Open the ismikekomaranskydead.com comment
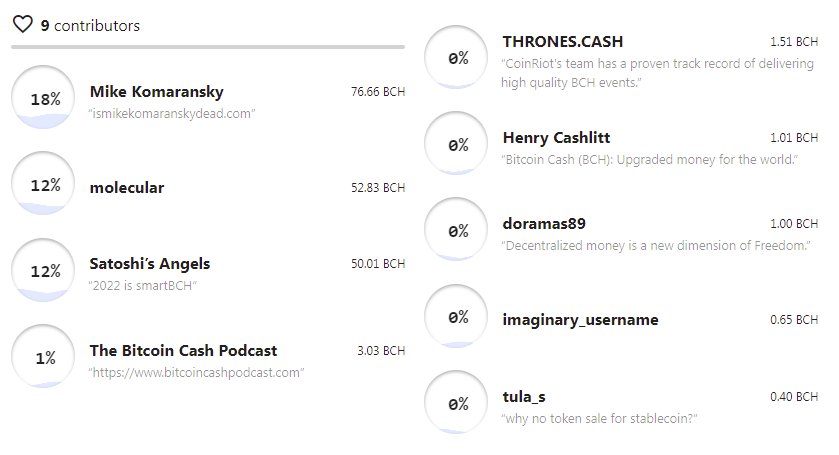Viewport: 839px width, 455px height. pyautogui.click(x=172, y=113)
